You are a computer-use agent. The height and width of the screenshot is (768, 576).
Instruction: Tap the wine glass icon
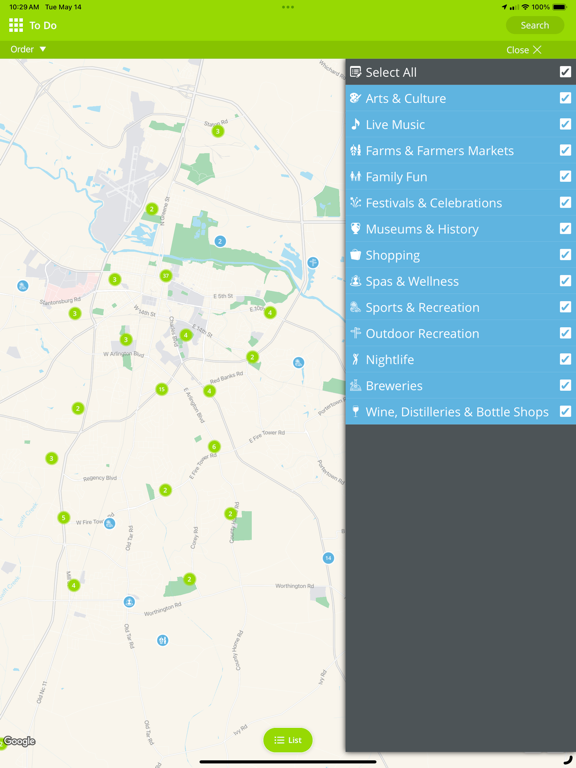pyautogui.click(x=356, y=411)
